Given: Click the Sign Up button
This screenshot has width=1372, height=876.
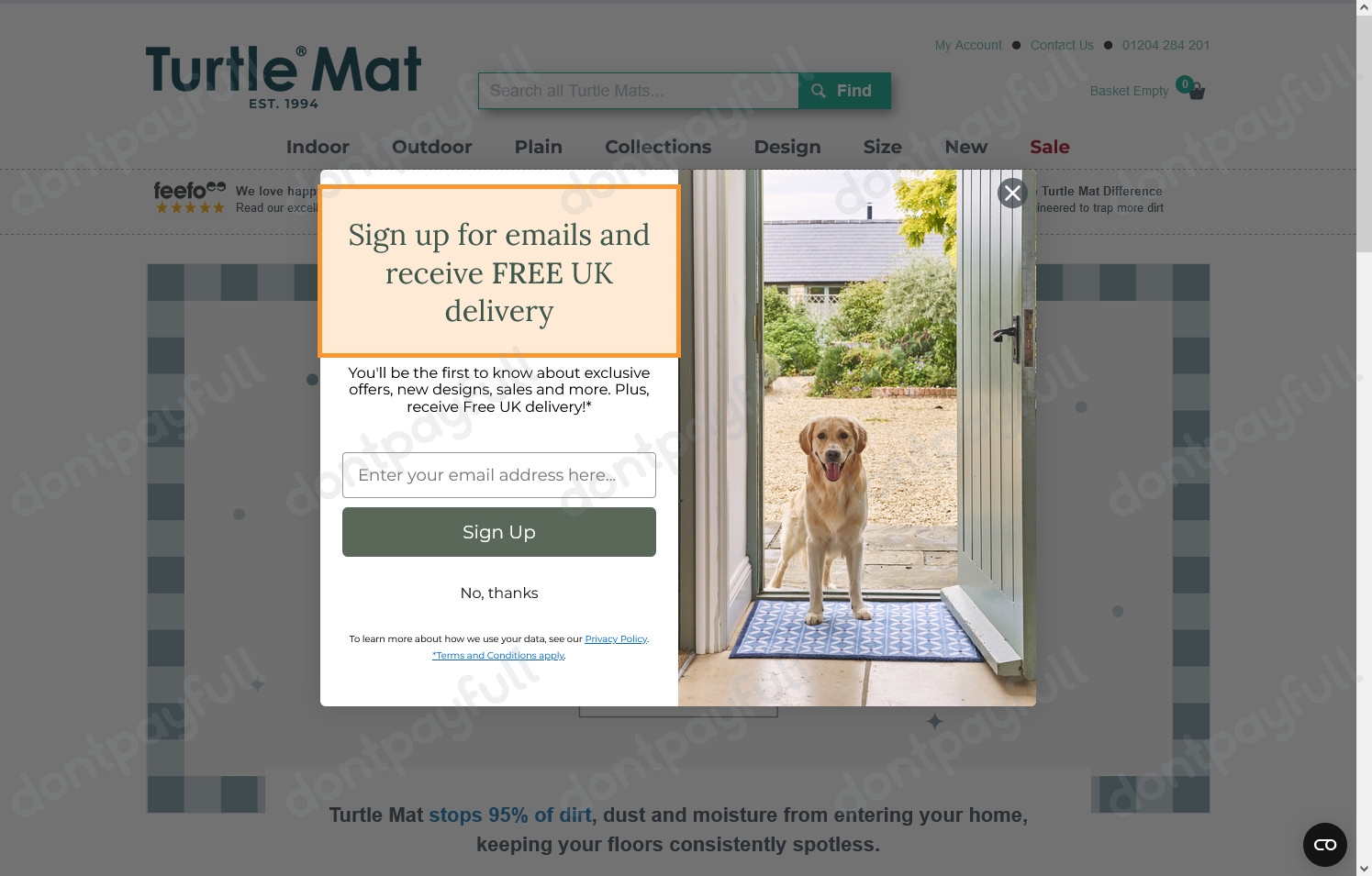Looking at the screenshot, I should 499,532.
